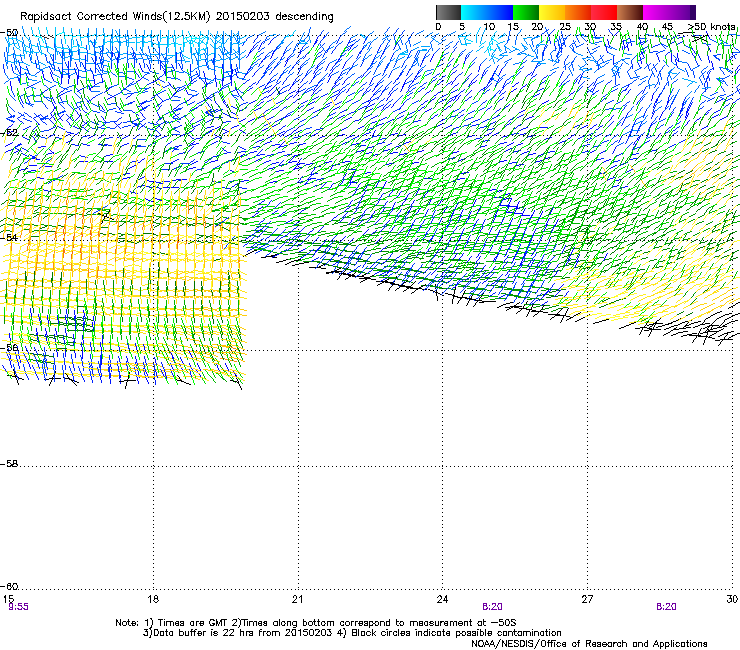The width and height of the screenshot is (740, 650).
Task: Click the '35' label under the color legend
Action: [x=616, y=27]
